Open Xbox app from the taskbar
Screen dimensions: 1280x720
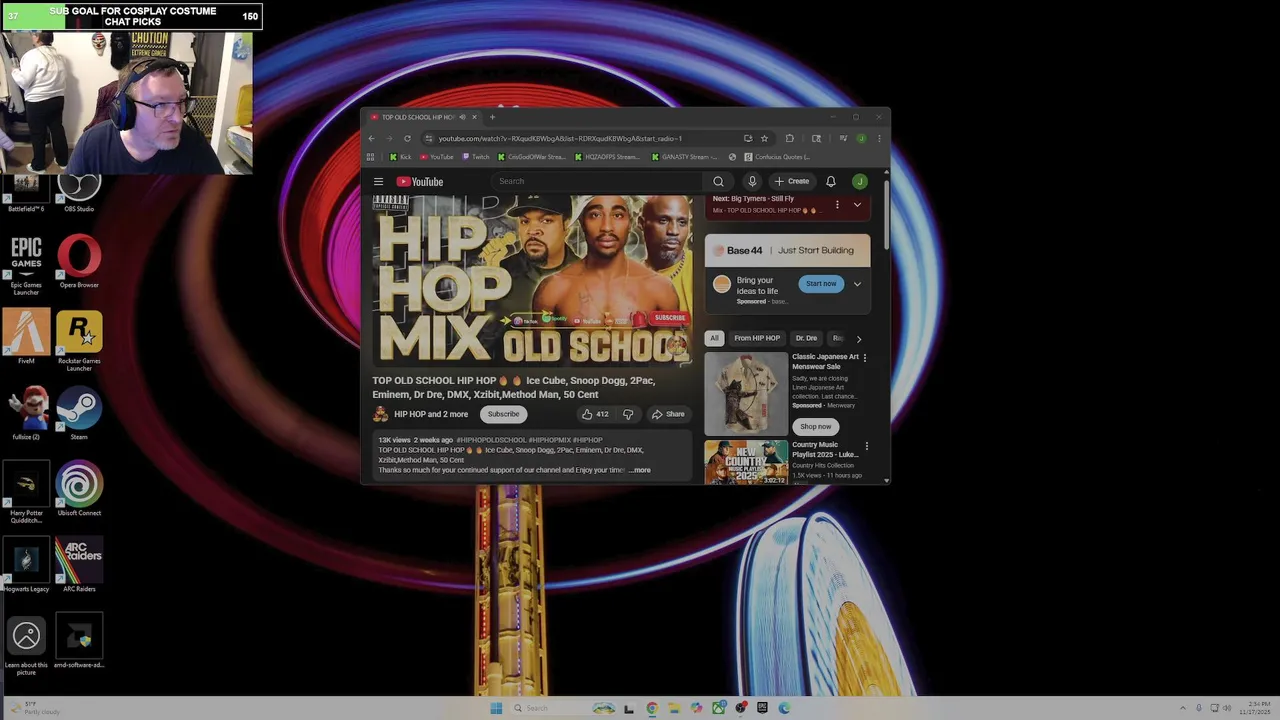[x=719, y=708]
